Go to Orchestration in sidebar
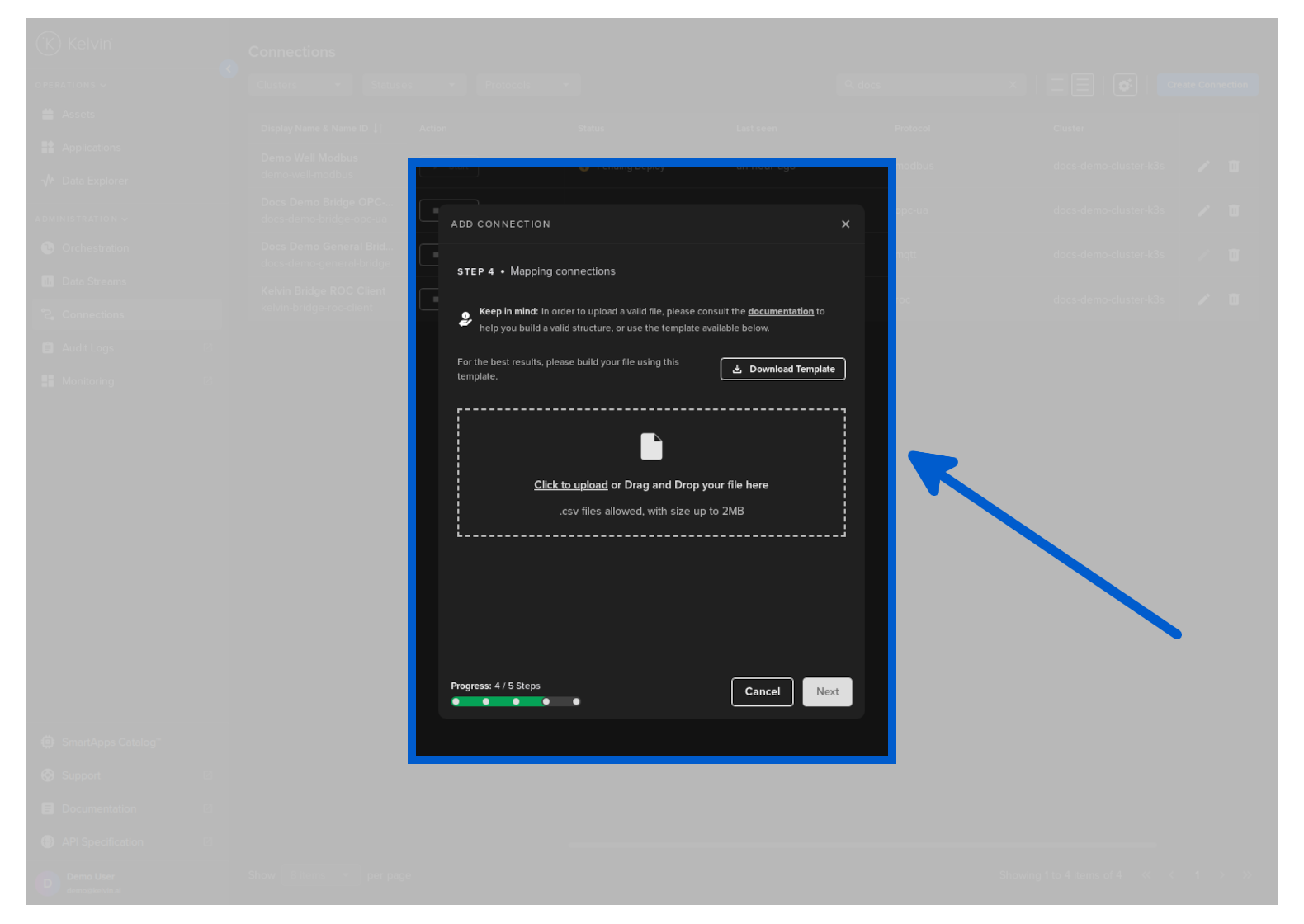Screen dimensions: 1304x924 pos(95,248)
